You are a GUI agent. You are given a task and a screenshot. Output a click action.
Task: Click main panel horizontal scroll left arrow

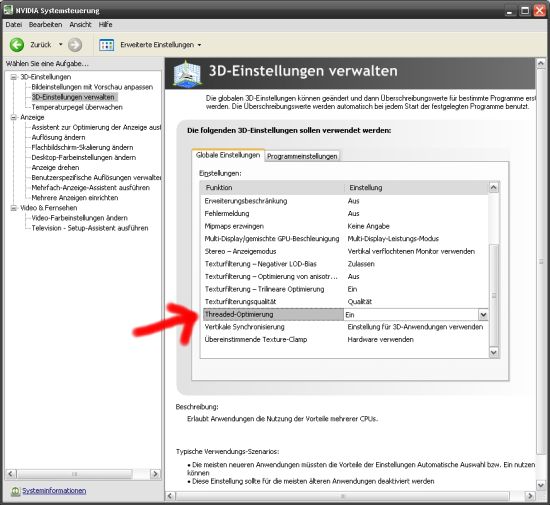coord(170,496)
